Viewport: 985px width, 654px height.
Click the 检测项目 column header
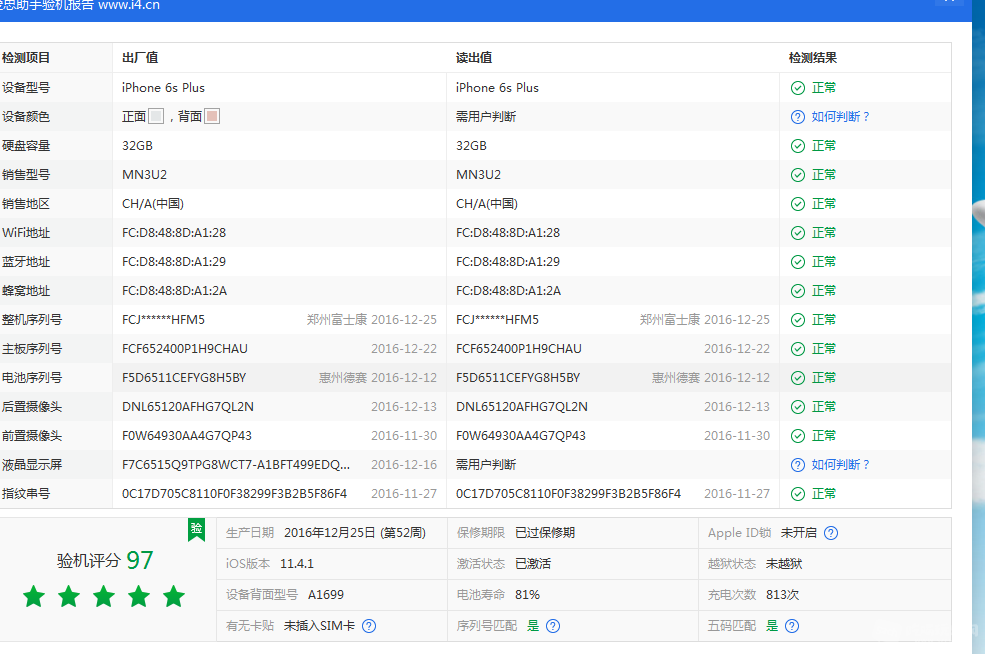(x=26, y=58)
